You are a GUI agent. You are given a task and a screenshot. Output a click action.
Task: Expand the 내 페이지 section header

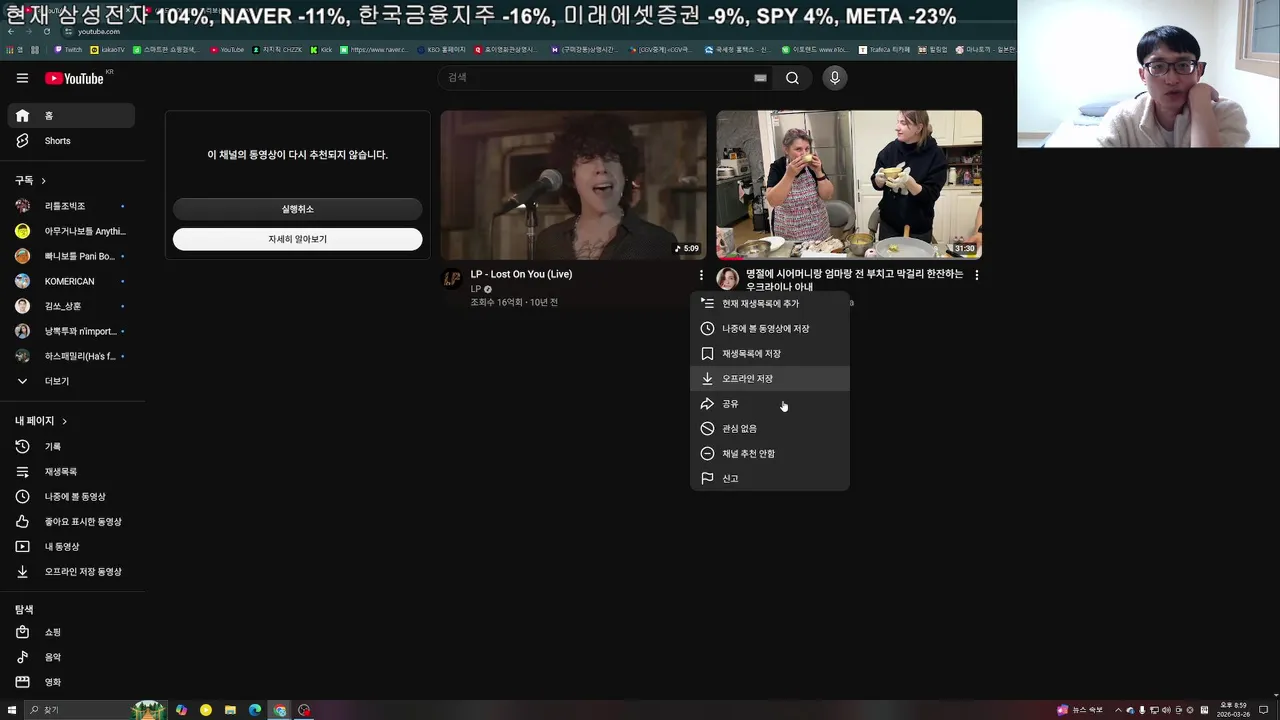(41, 421)
